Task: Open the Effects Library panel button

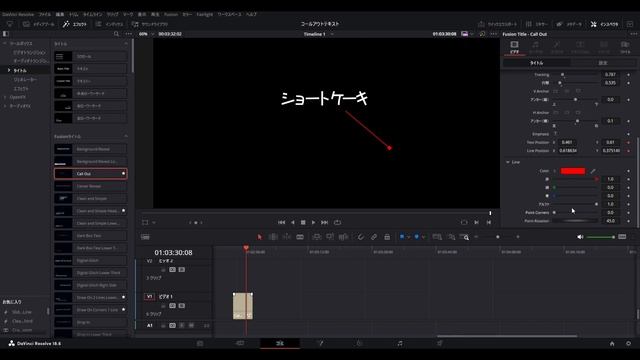Action: [74, 24]
